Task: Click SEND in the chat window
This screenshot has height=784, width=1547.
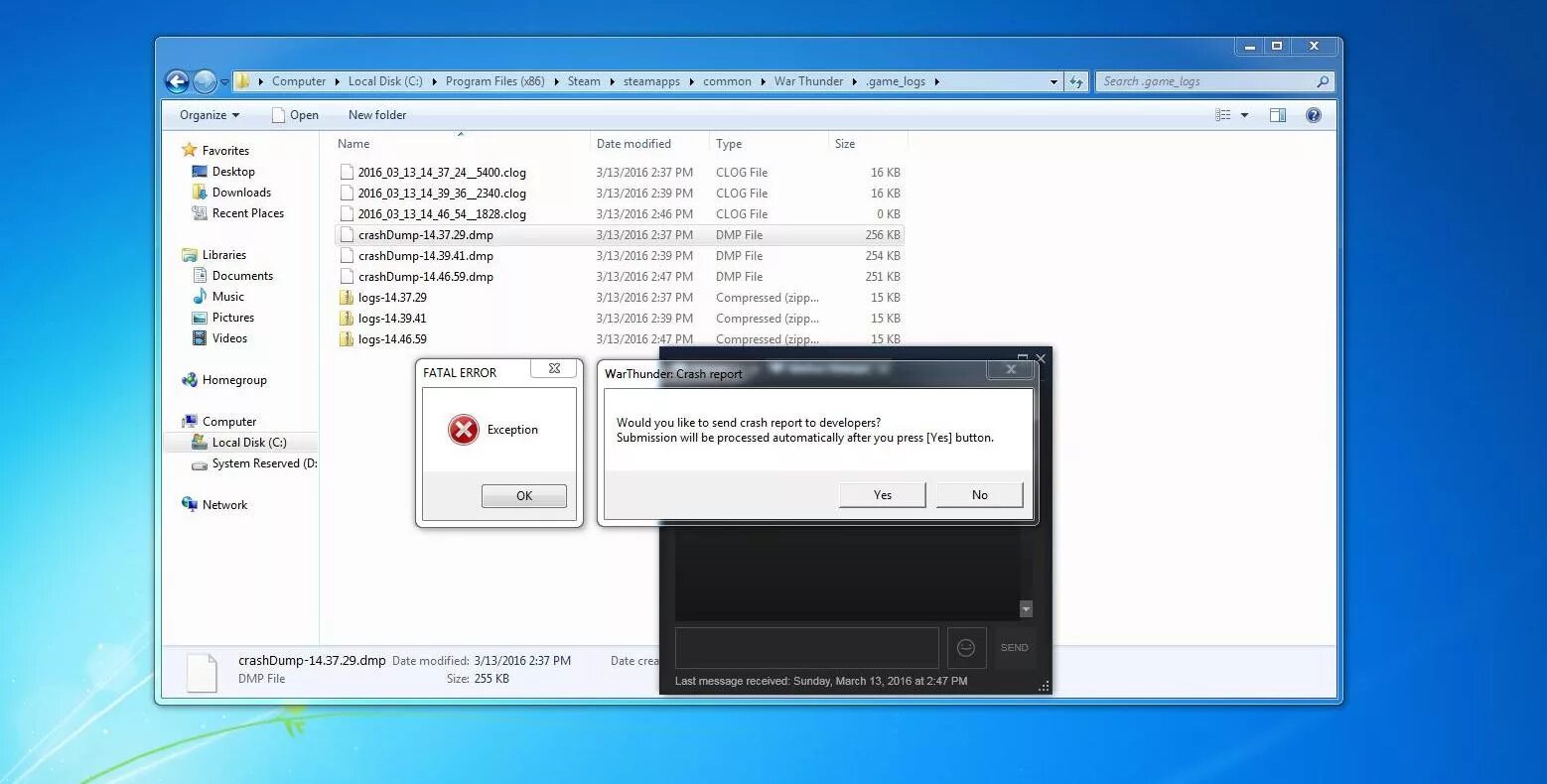Action: (x=1014, y=648)
